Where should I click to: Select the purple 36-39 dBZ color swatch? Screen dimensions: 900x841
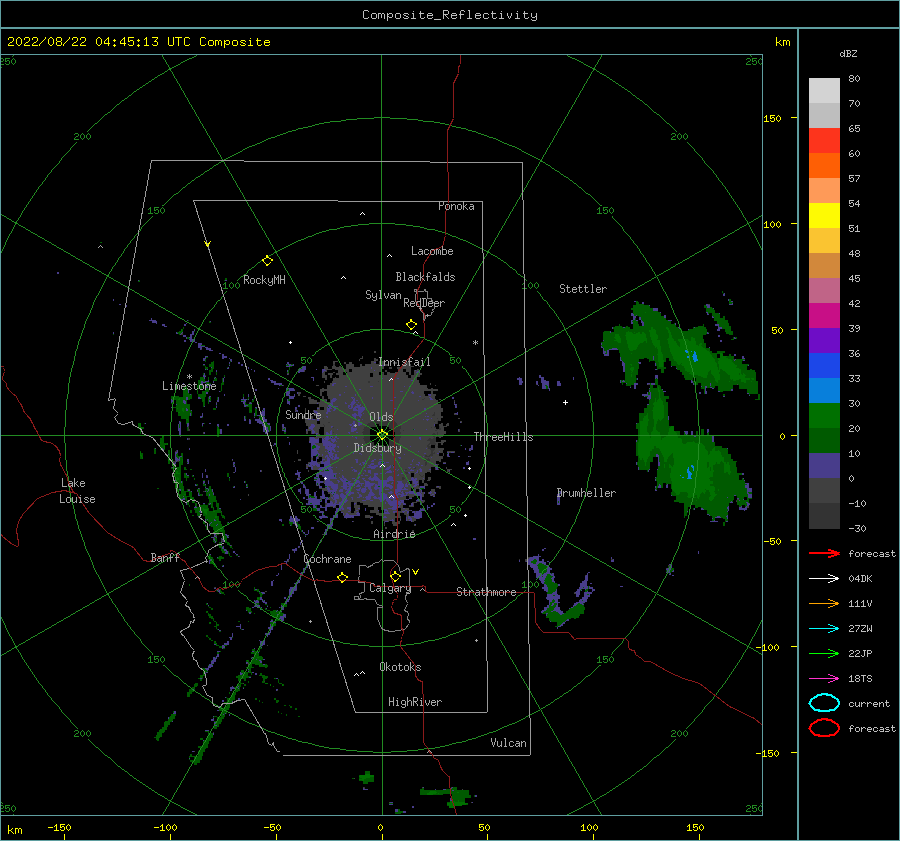[824, 341]
